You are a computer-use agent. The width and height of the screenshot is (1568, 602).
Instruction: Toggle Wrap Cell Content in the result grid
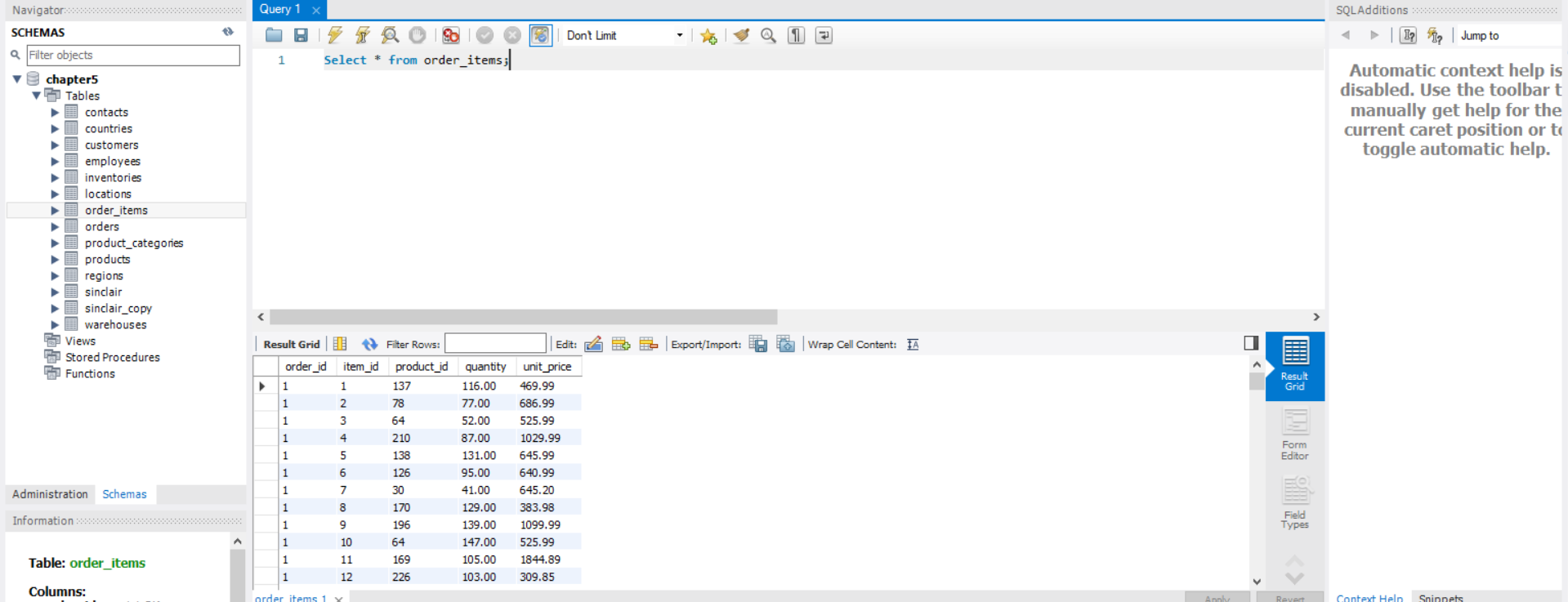(913, 344)
